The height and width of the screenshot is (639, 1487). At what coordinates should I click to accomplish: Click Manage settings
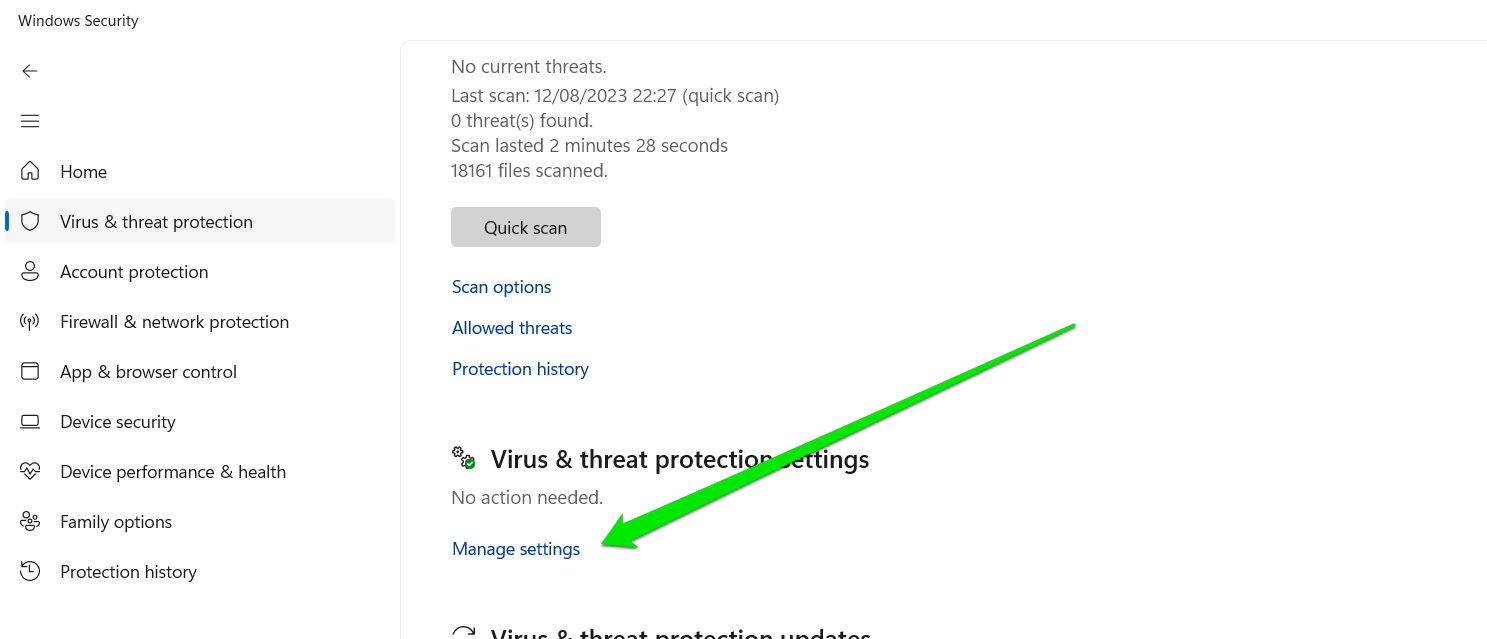pos(516,548)
